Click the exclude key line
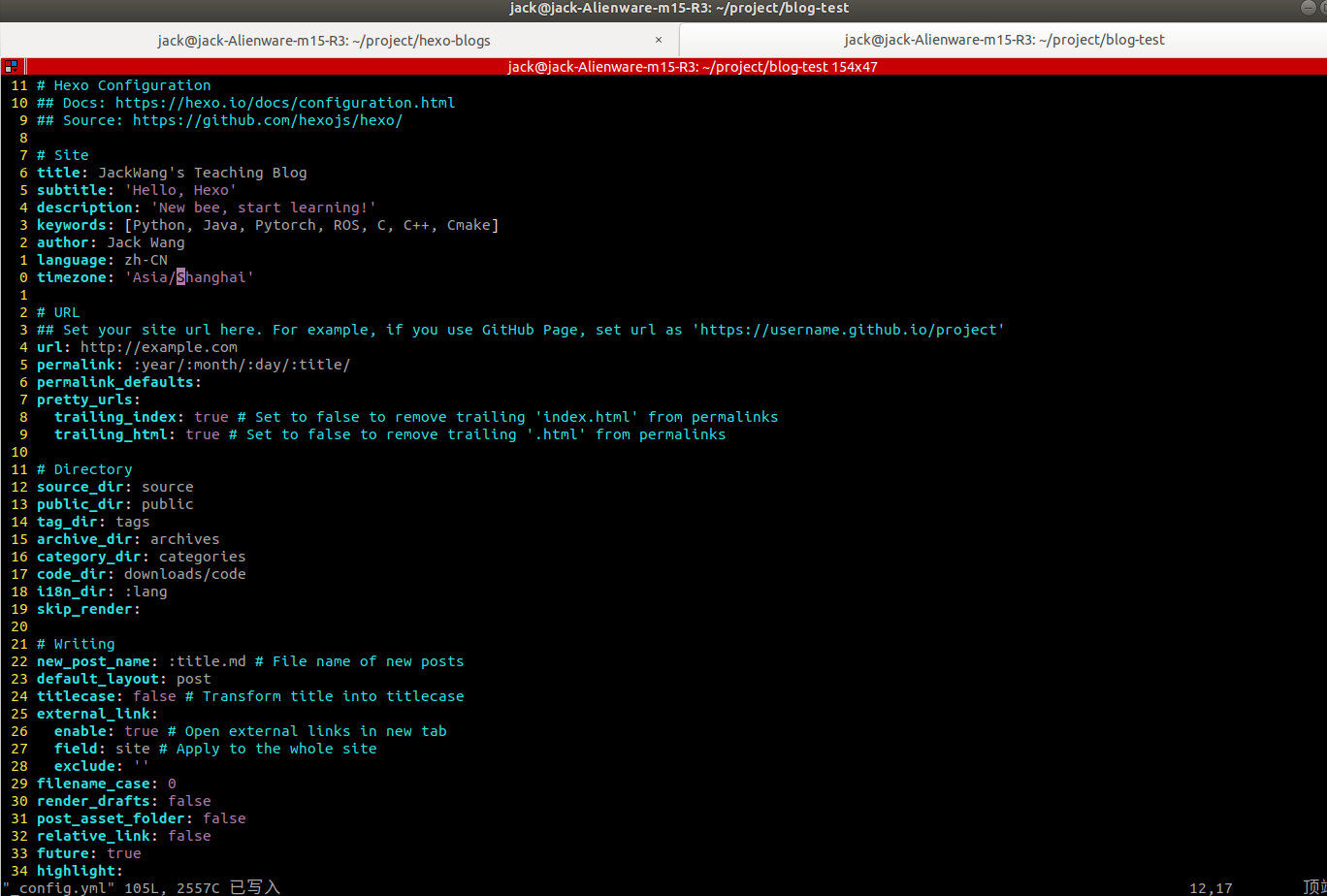1327x896 pixels. tap(102, 766)
